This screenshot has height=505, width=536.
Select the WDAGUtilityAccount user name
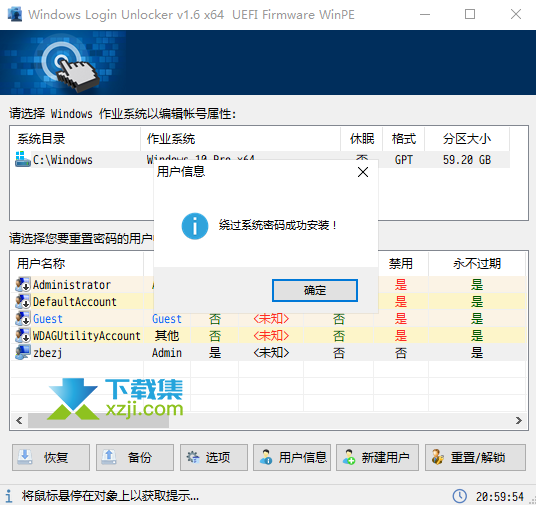(86, 336)
